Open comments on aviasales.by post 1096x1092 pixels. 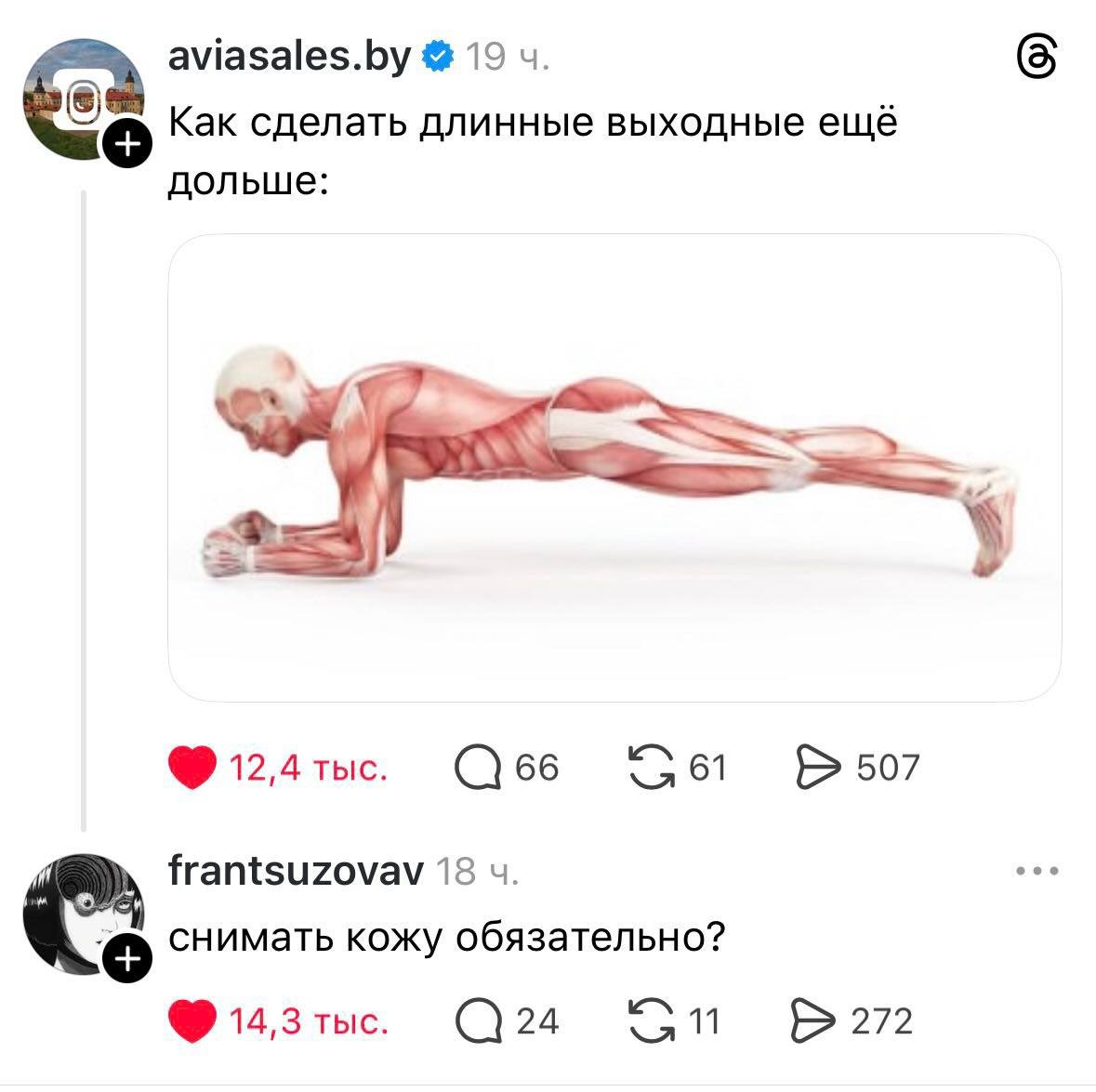[x=478, y=767]
